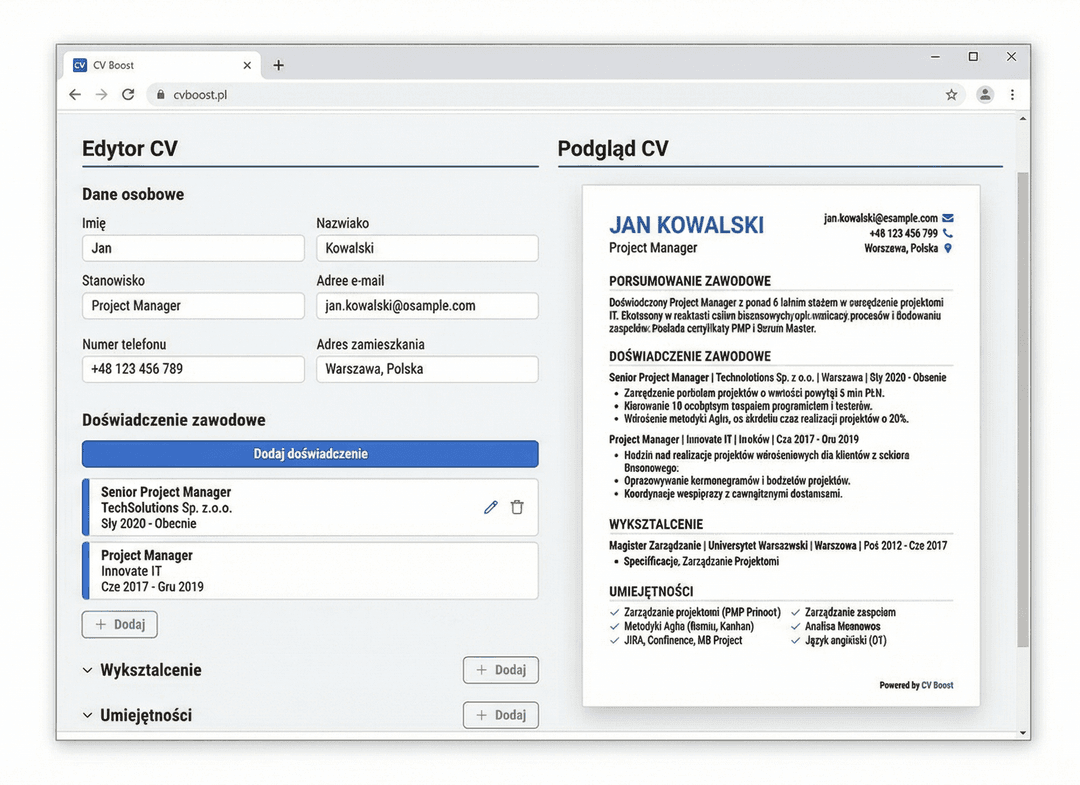Click the browser profile avatar icon
The width and height of the screenshot is (1080, 785).
pos(985,94)
